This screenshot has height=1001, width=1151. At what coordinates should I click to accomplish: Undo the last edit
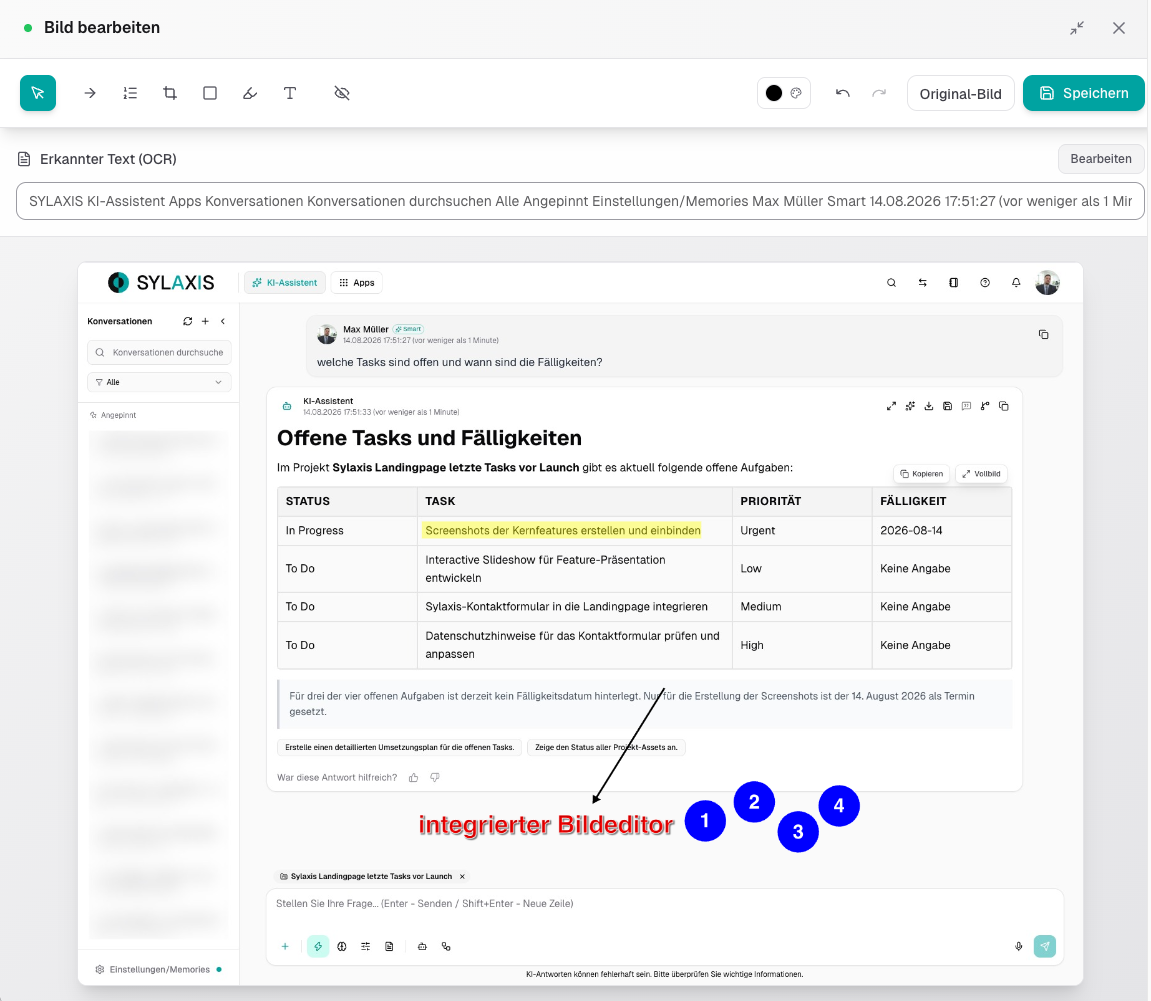843,93
